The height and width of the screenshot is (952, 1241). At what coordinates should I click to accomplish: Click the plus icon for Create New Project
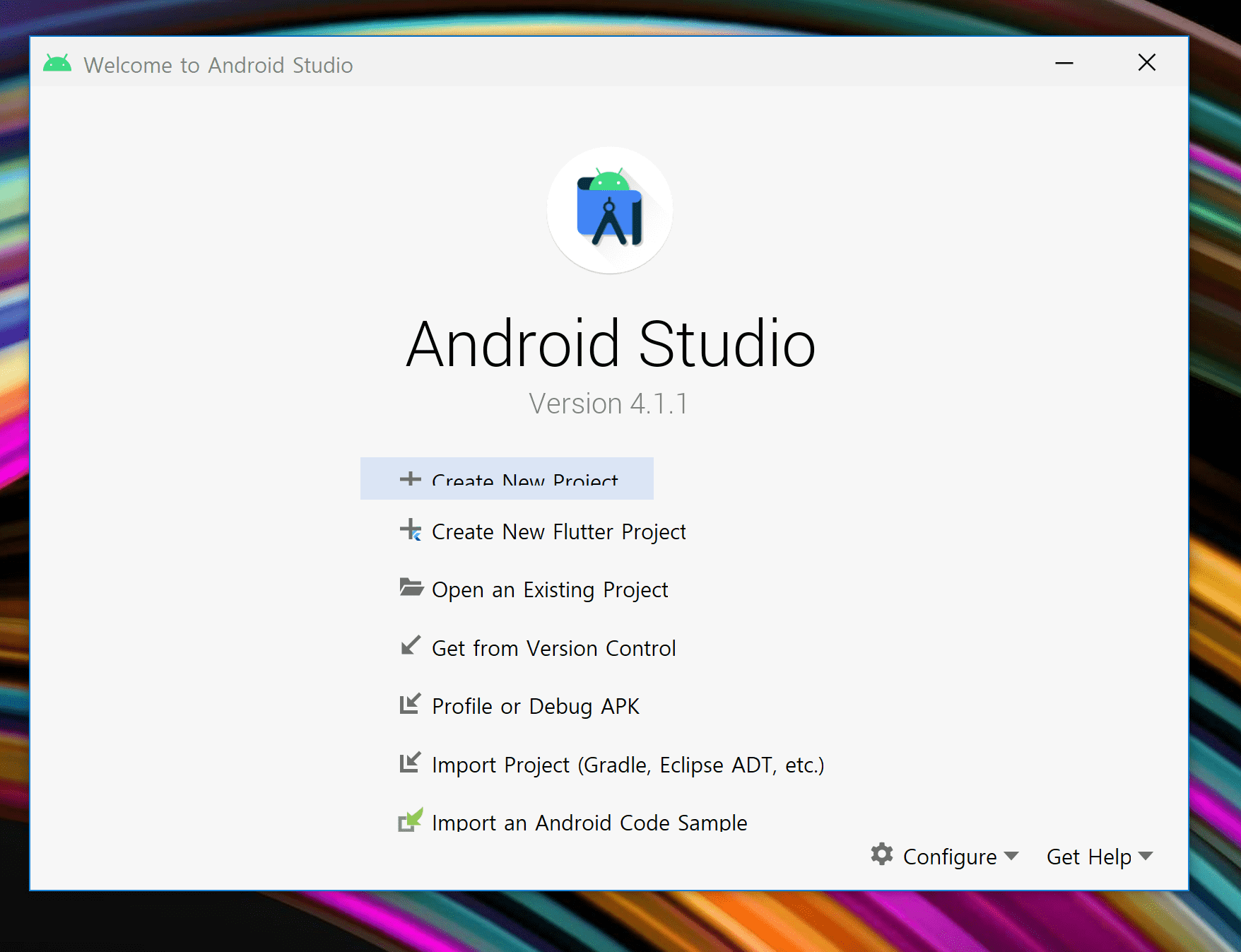click(410, 478)
